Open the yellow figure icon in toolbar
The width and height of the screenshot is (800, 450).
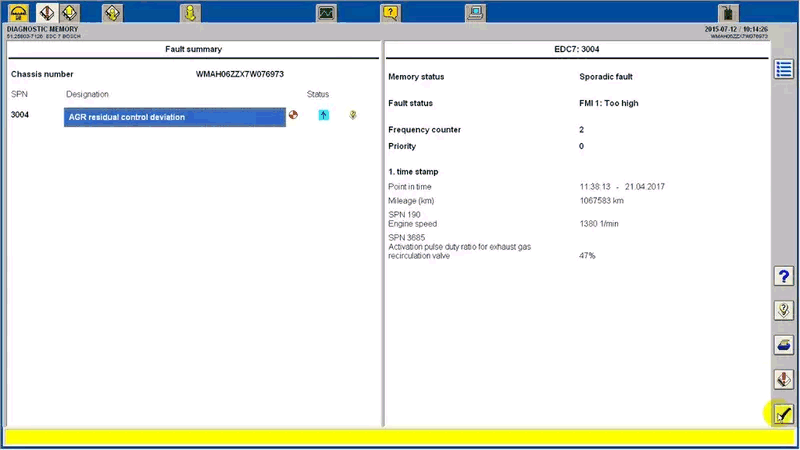pos(190,13)
